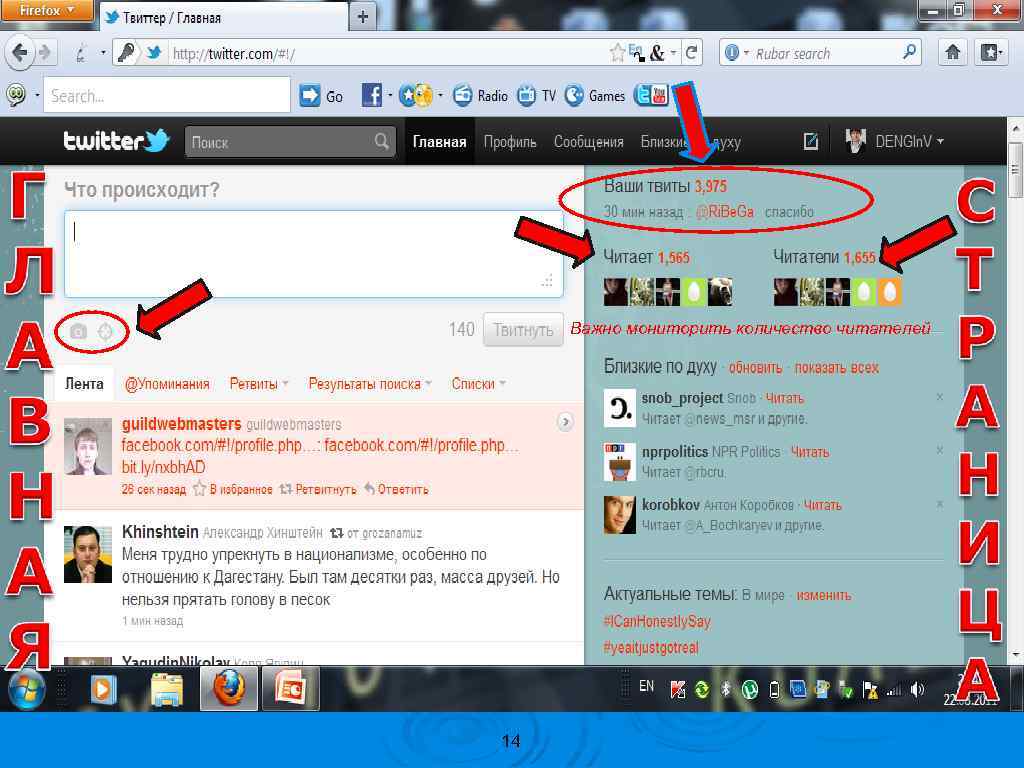Image resolution: width=1024 pixels, height=768 pixels.
Task: Go to the Firefox home page icon
Action: pyautogui.click(x=953, y=52)
